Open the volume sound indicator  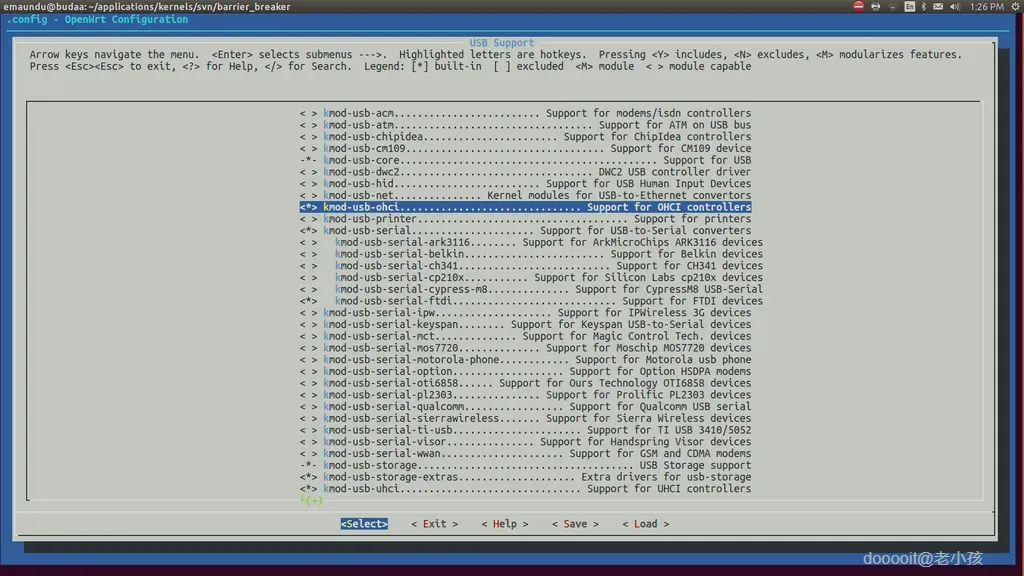point(955,7)
